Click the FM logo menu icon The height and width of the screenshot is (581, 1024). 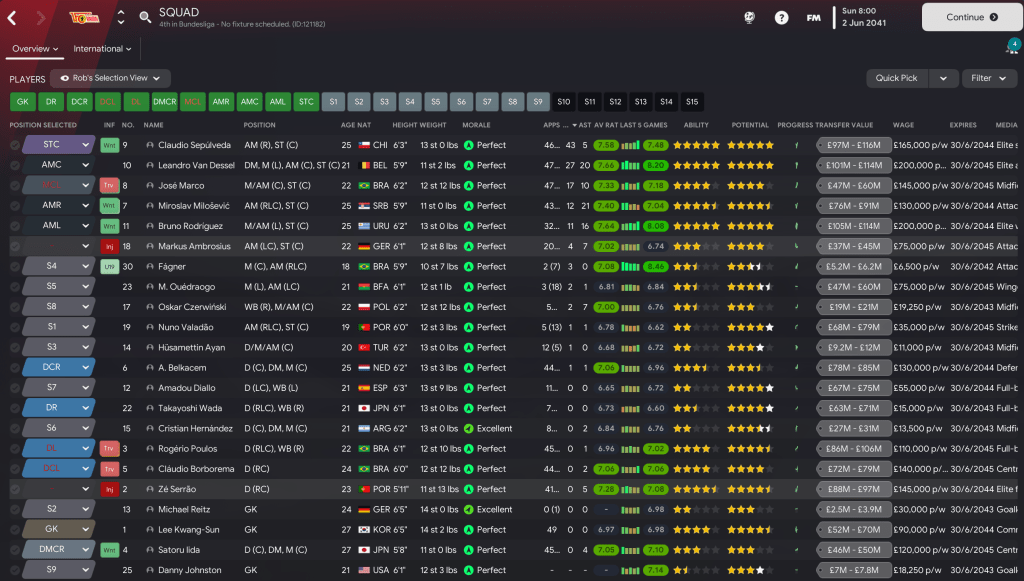(x=813, y=17)
